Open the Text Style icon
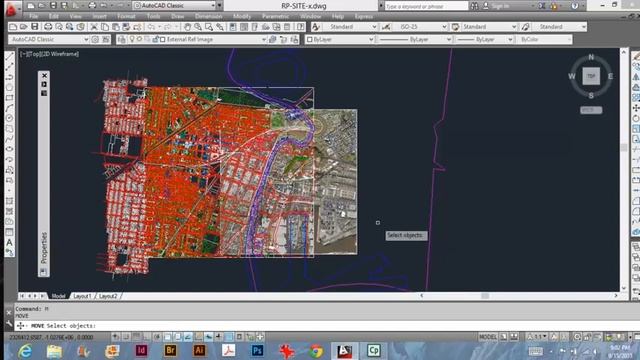The width and height of the screenshot is (640, 360). [316, 27]
